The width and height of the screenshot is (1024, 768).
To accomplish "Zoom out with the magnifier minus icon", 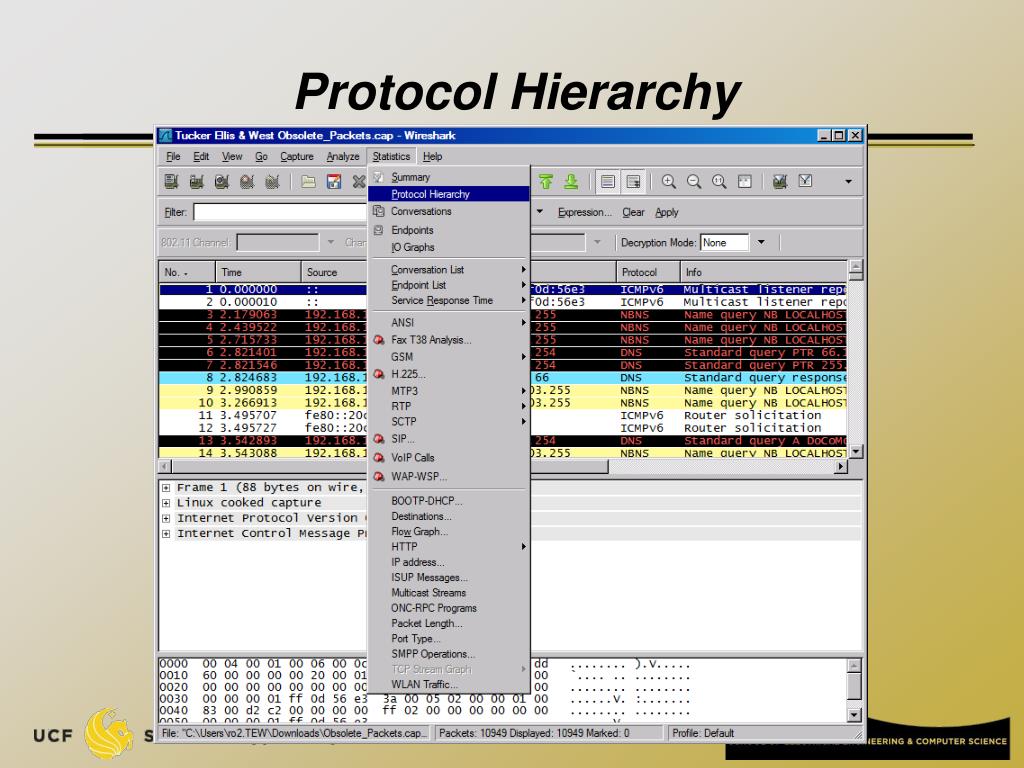I will point(694,182).
